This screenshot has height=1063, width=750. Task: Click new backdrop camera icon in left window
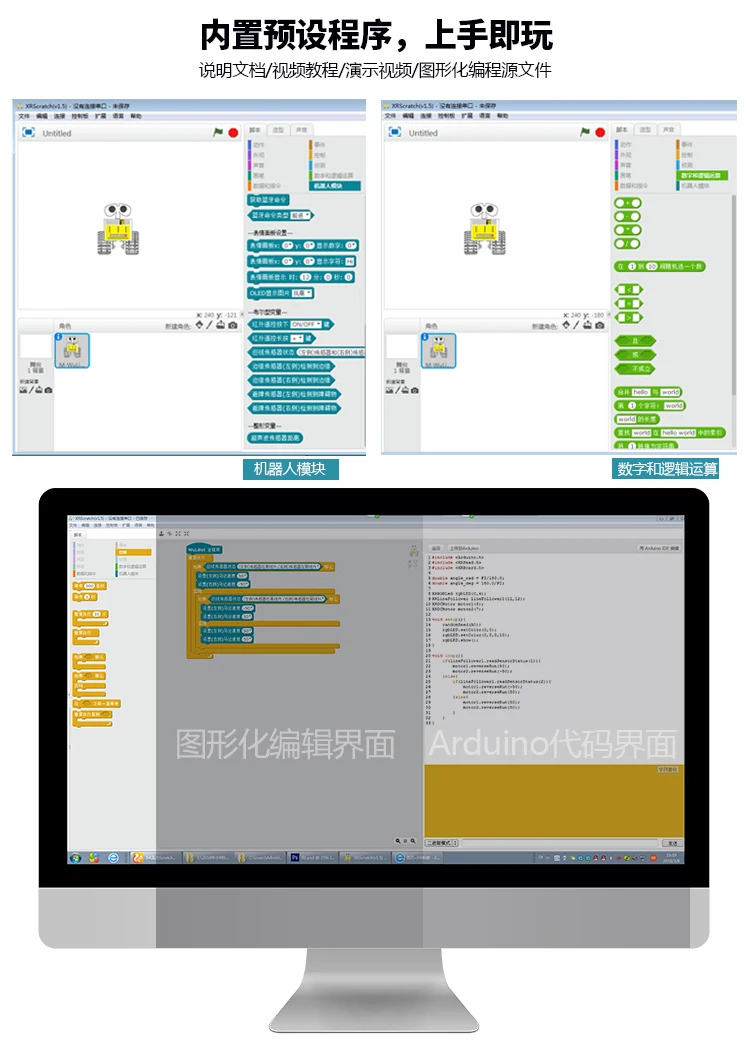[x=48, y=390]
